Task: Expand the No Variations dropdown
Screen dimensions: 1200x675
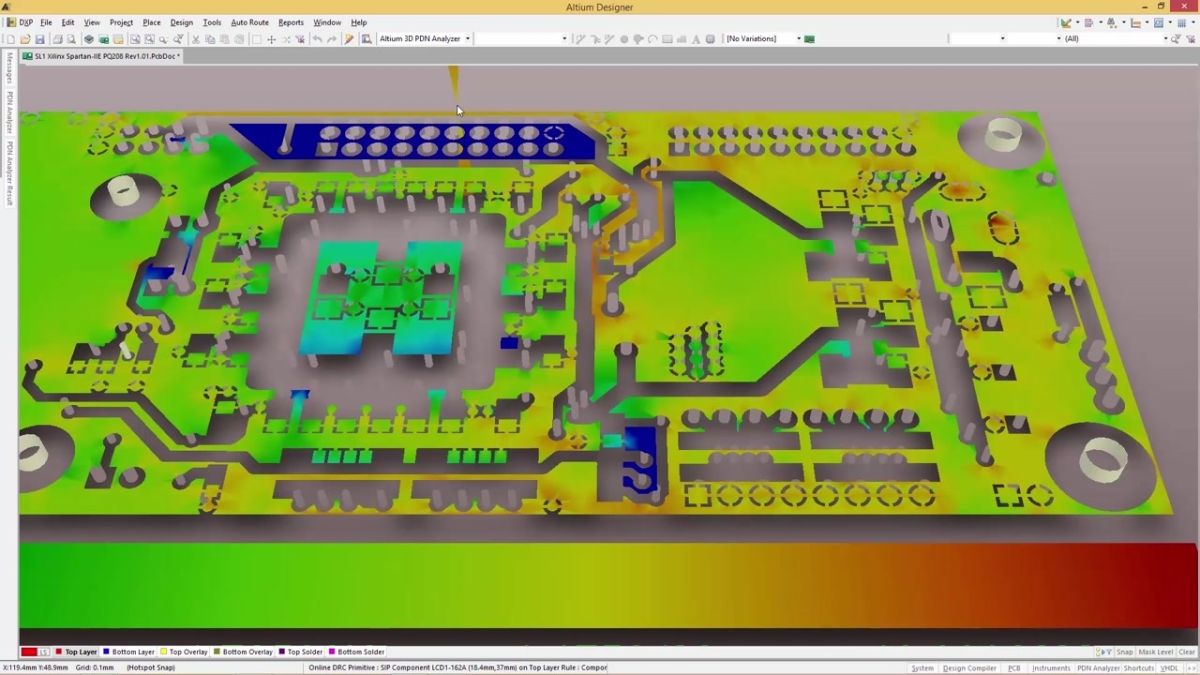Action: tap(799, 39)
